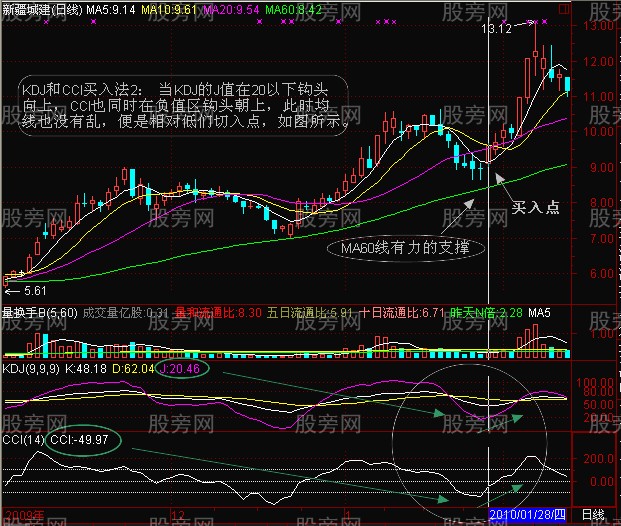Viewport: 621px width, 526px height.
Task: Click the K:48.18 value
Action: pos(86,369)
